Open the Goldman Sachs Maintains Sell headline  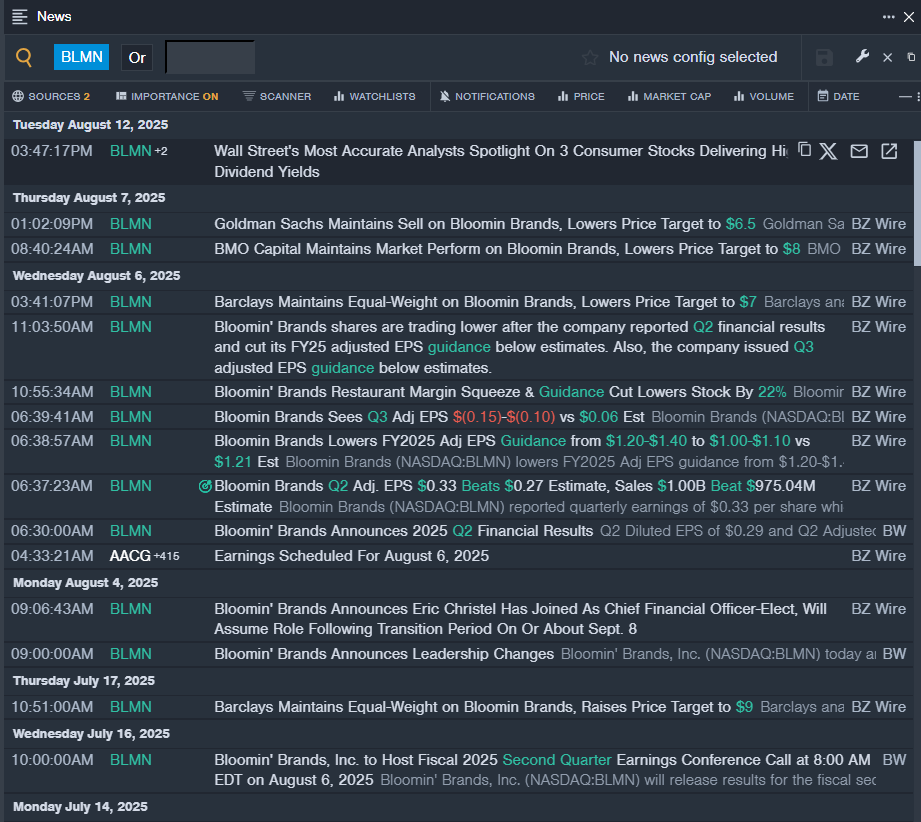[x=485, y=224]
